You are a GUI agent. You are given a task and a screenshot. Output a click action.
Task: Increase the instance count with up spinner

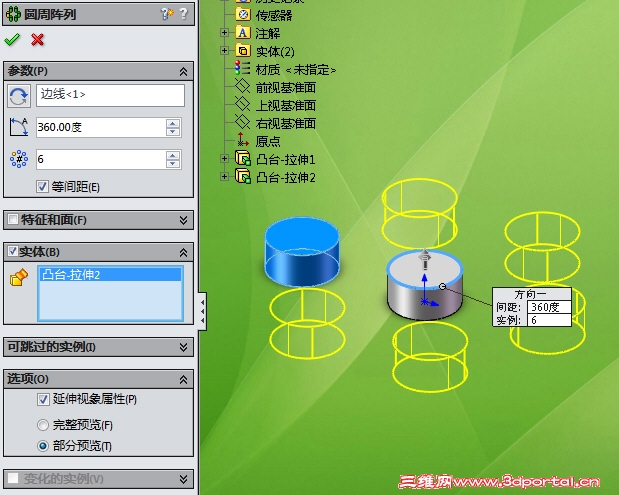(x=173, y=155)
